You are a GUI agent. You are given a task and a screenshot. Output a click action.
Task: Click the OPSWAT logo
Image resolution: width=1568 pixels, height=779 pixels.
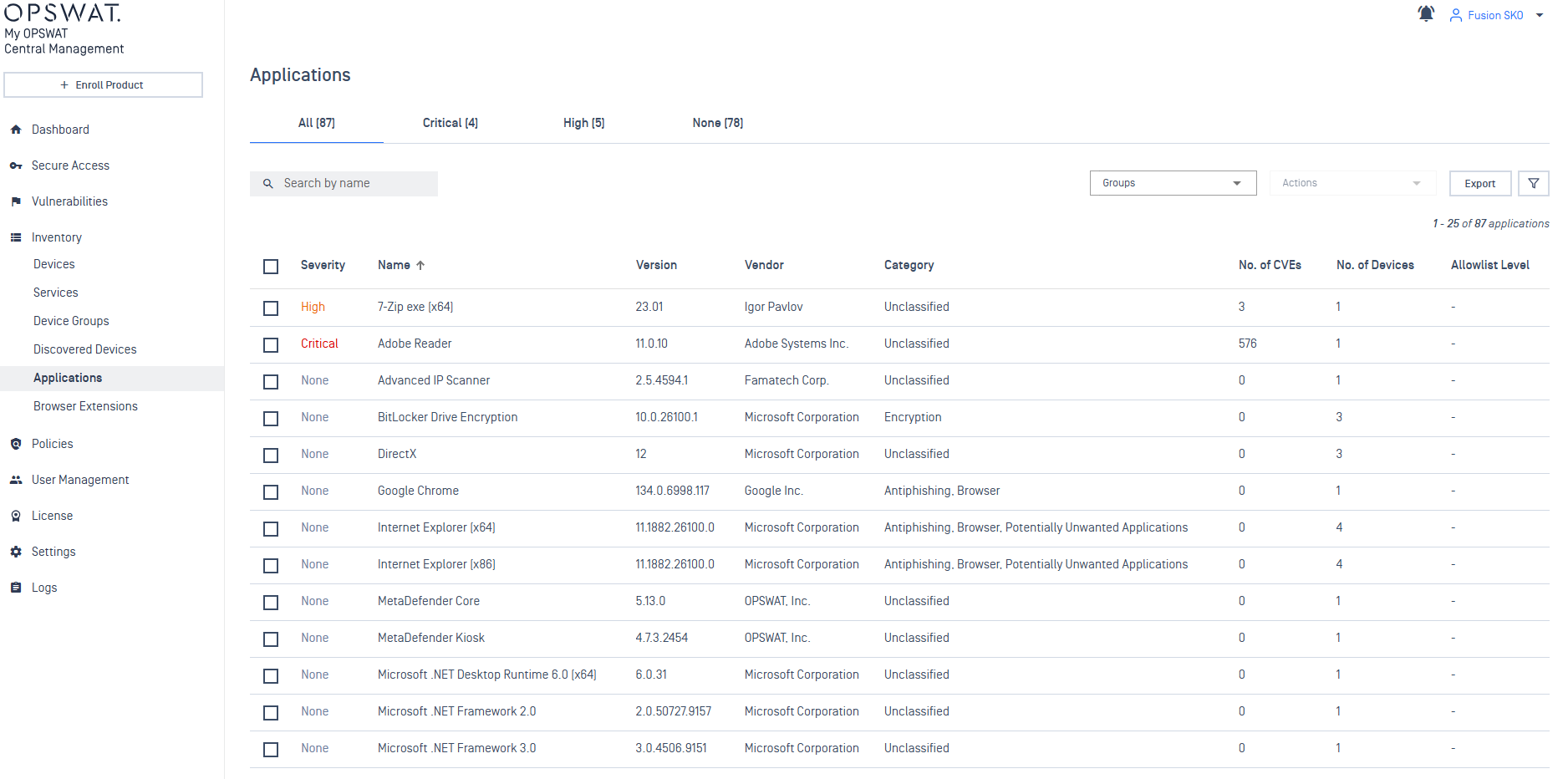(63, 12)
